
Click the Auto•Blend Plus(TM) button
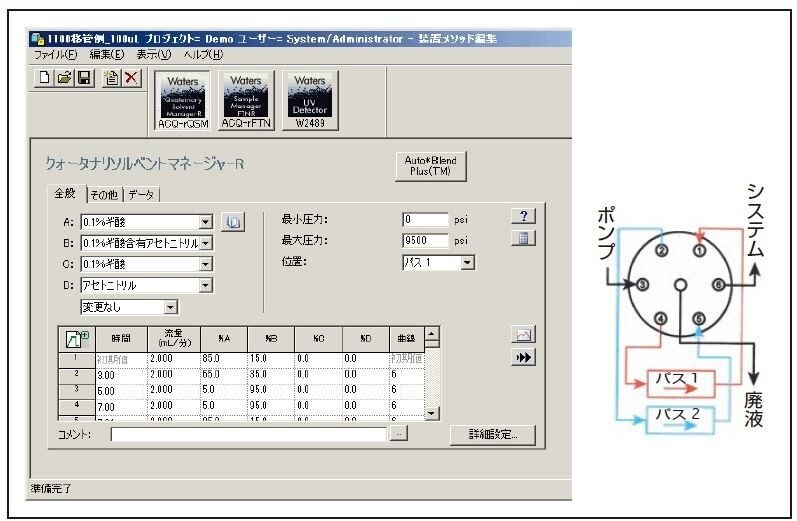431,166
